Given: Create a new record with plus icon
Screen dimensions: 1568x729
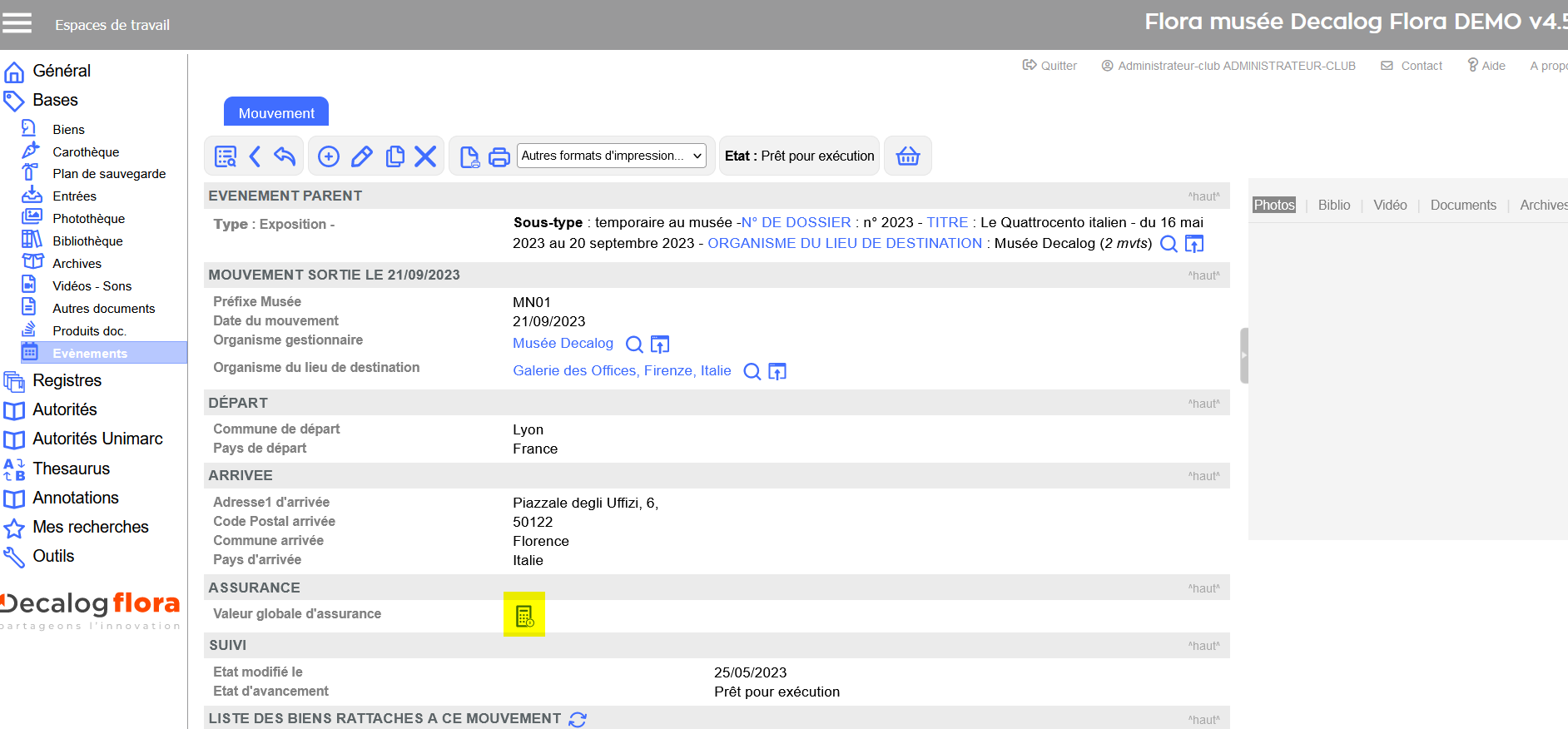Looking at the screenshot, I should click(329, 156).
